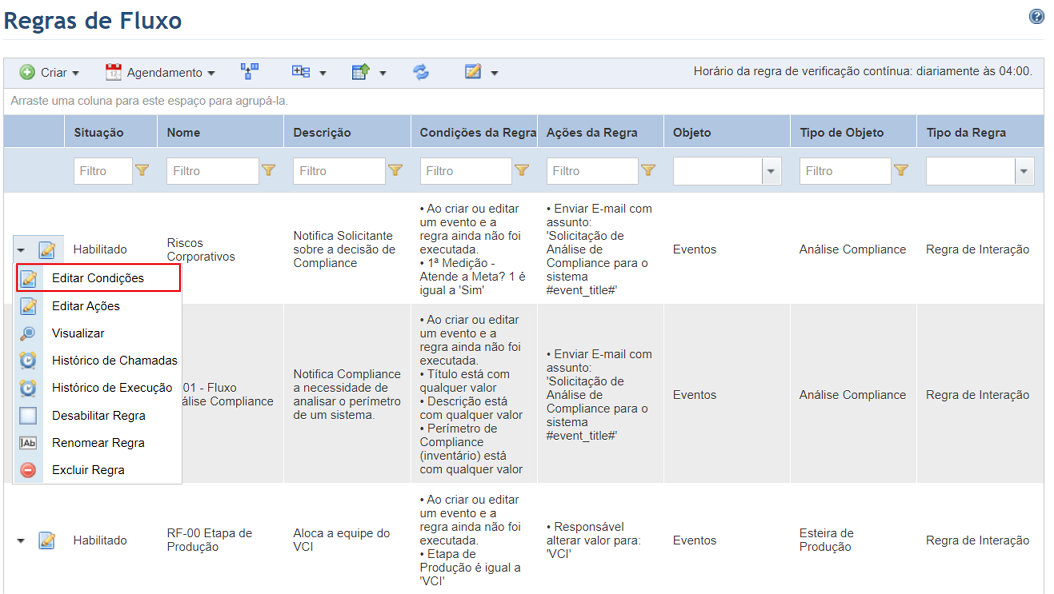Open dropdown arrow beside column layout icon
Image resolution: width=1054 pixels, height=594 pixels.
[323, 73]
